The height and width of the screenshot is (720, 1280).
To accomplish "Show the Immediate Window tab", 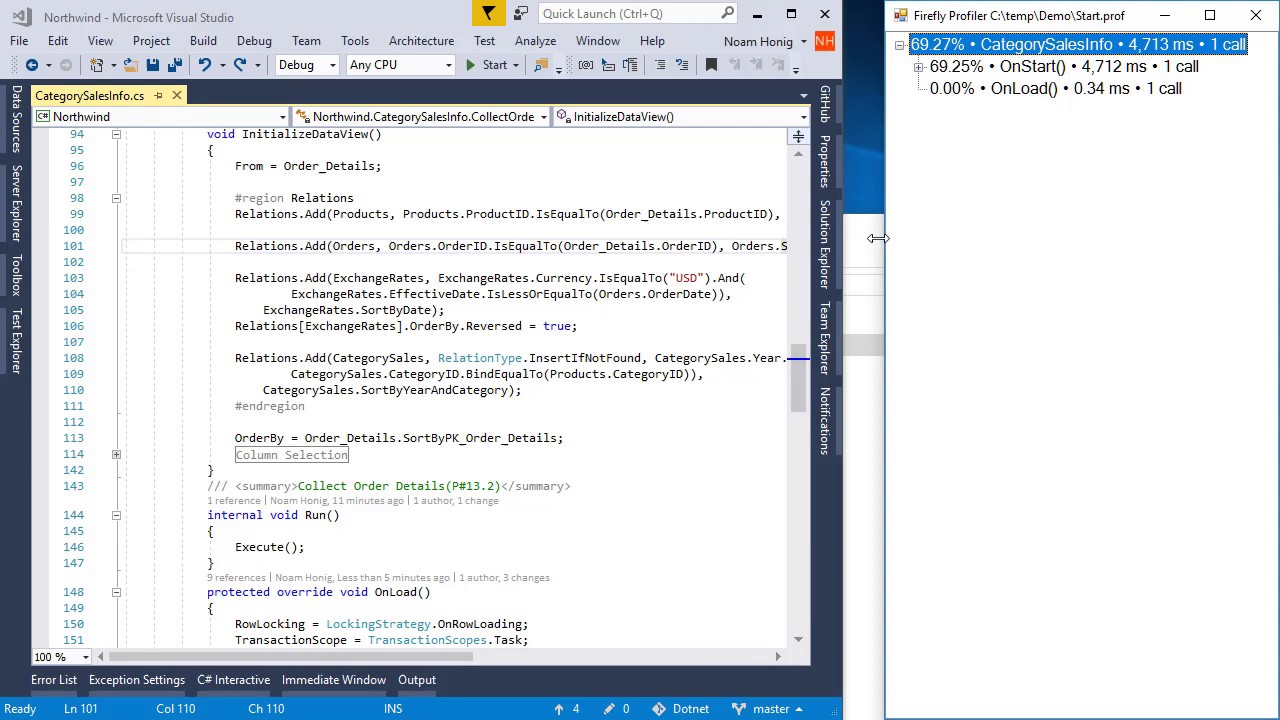I will pyautogui.click(x=334, y=680).
